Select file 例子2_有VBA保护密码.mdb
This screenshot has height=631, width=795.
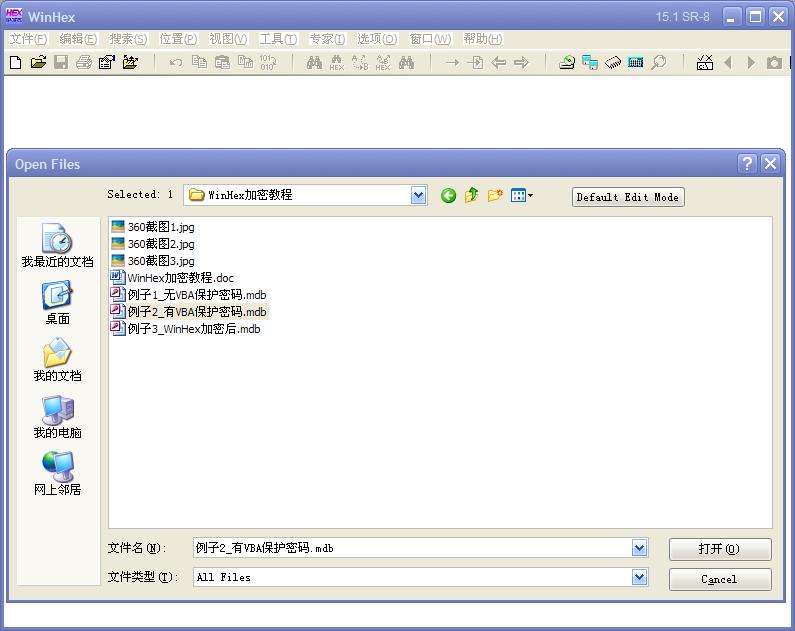click(x=189, y=312)
